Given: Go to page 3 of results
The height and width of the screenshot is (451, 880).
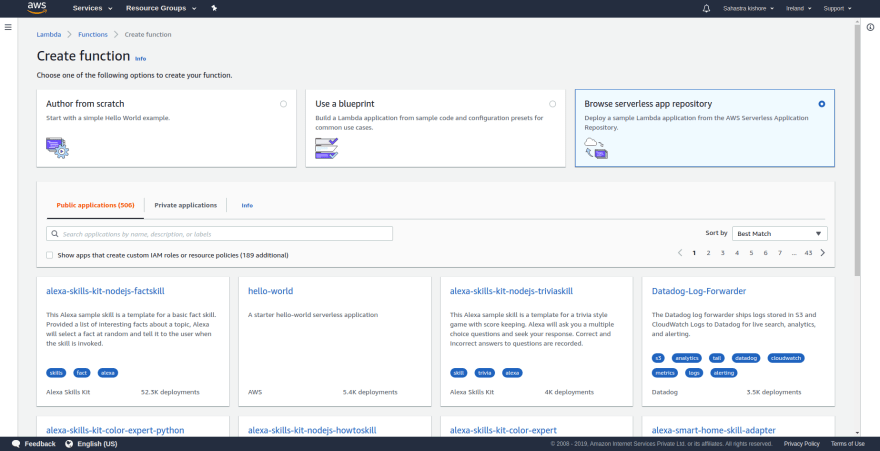Looking at the screenshot, I should coord(722,253).
